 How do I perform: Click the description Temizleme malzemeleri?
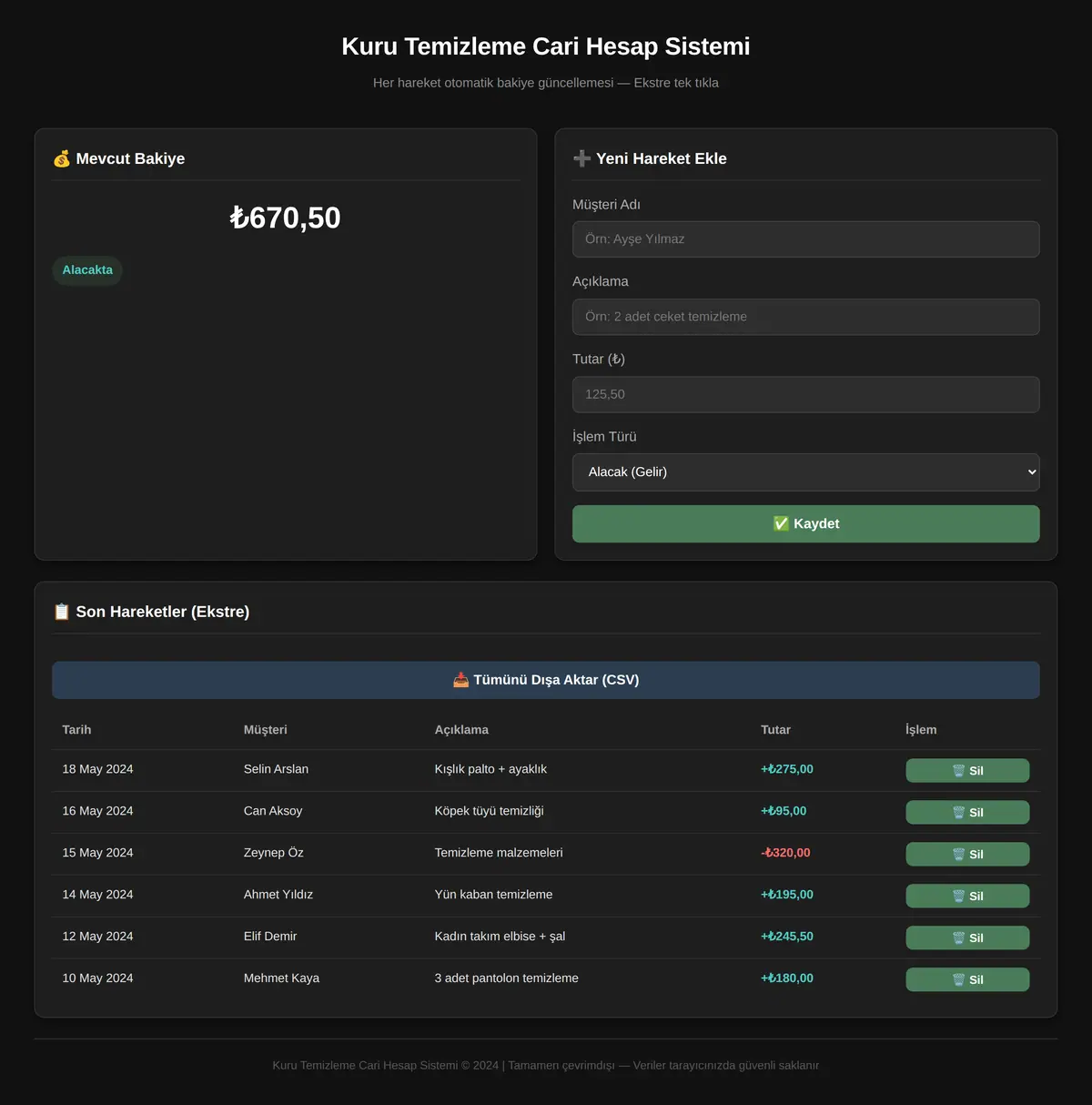pyautogui.click(x=499, y=853)
